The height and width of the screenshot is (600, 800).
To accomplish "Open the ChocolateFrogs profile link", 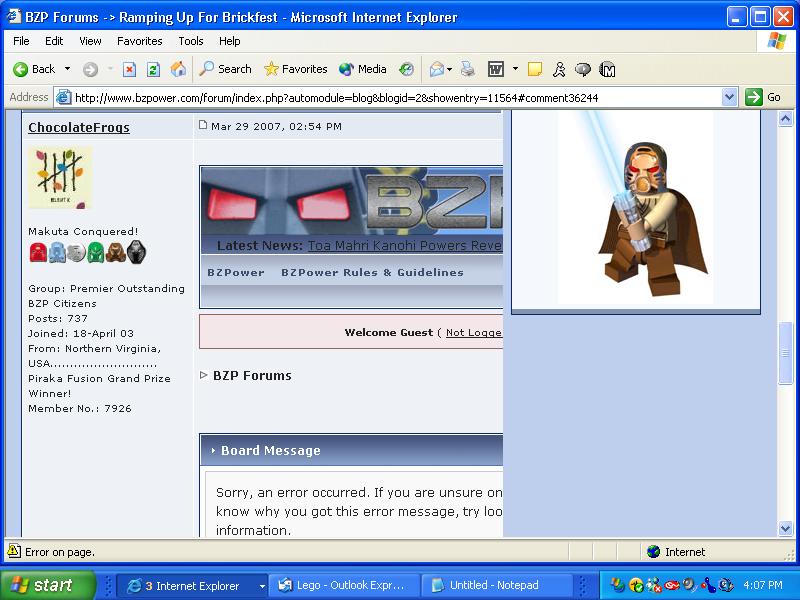I will click(79, 127).
